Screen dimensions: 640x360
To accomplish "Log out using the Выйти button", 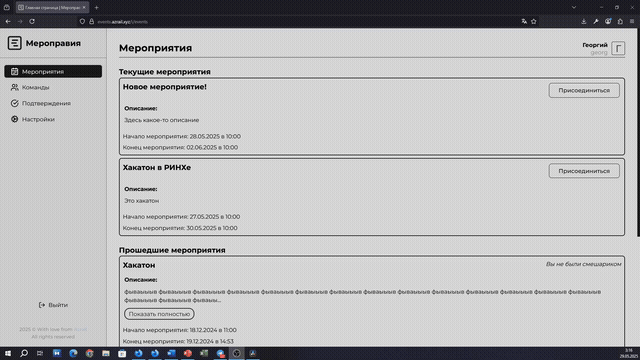I will tap(53, 305).
